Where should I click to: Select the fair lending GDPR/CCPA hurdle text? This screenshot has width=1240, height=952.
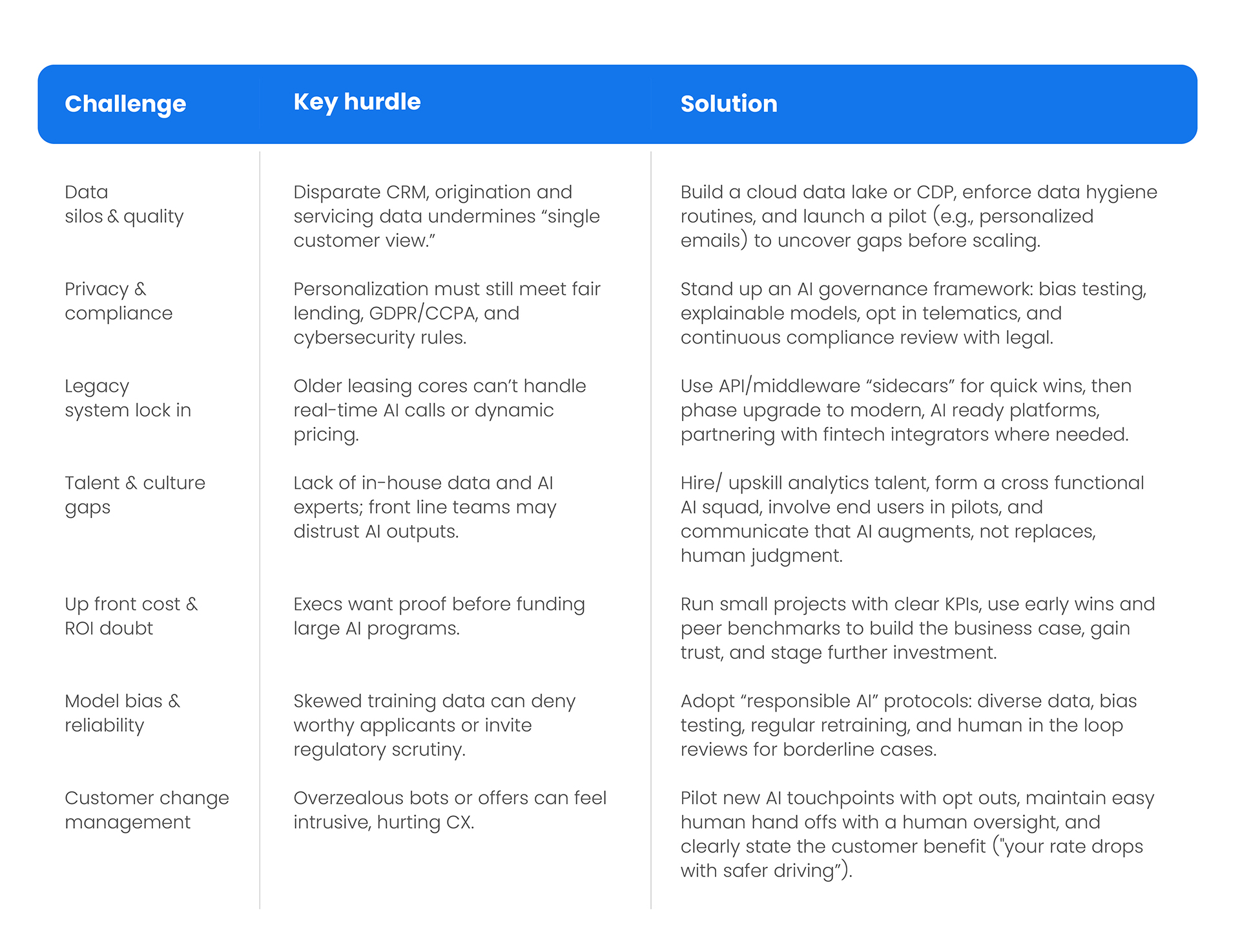[x=447, y=313]
